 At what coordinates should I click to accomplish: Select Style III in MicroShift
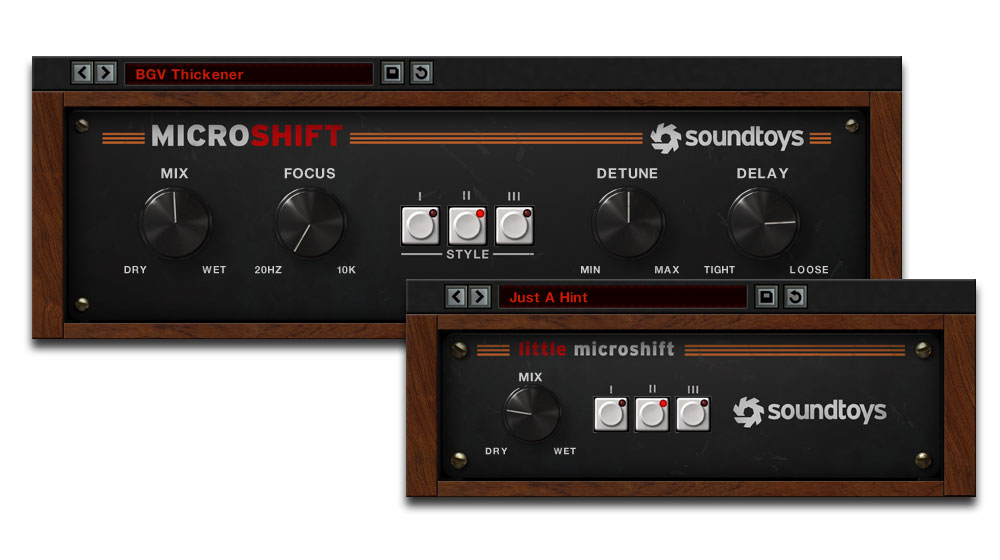(515, 226)
